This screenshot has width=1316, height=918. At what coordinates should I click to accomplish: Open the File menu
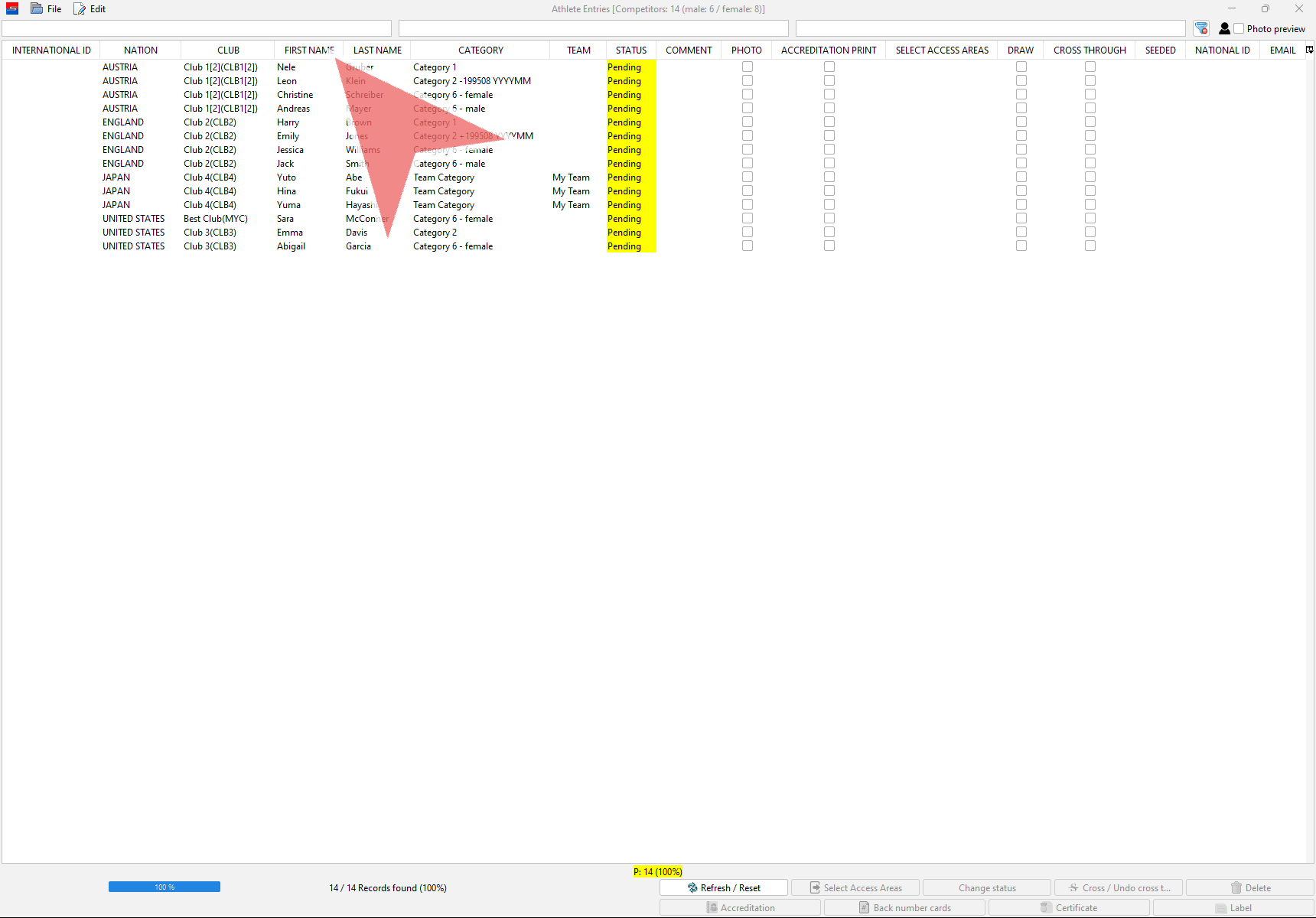pyautogui.click(x=47, y=9)
